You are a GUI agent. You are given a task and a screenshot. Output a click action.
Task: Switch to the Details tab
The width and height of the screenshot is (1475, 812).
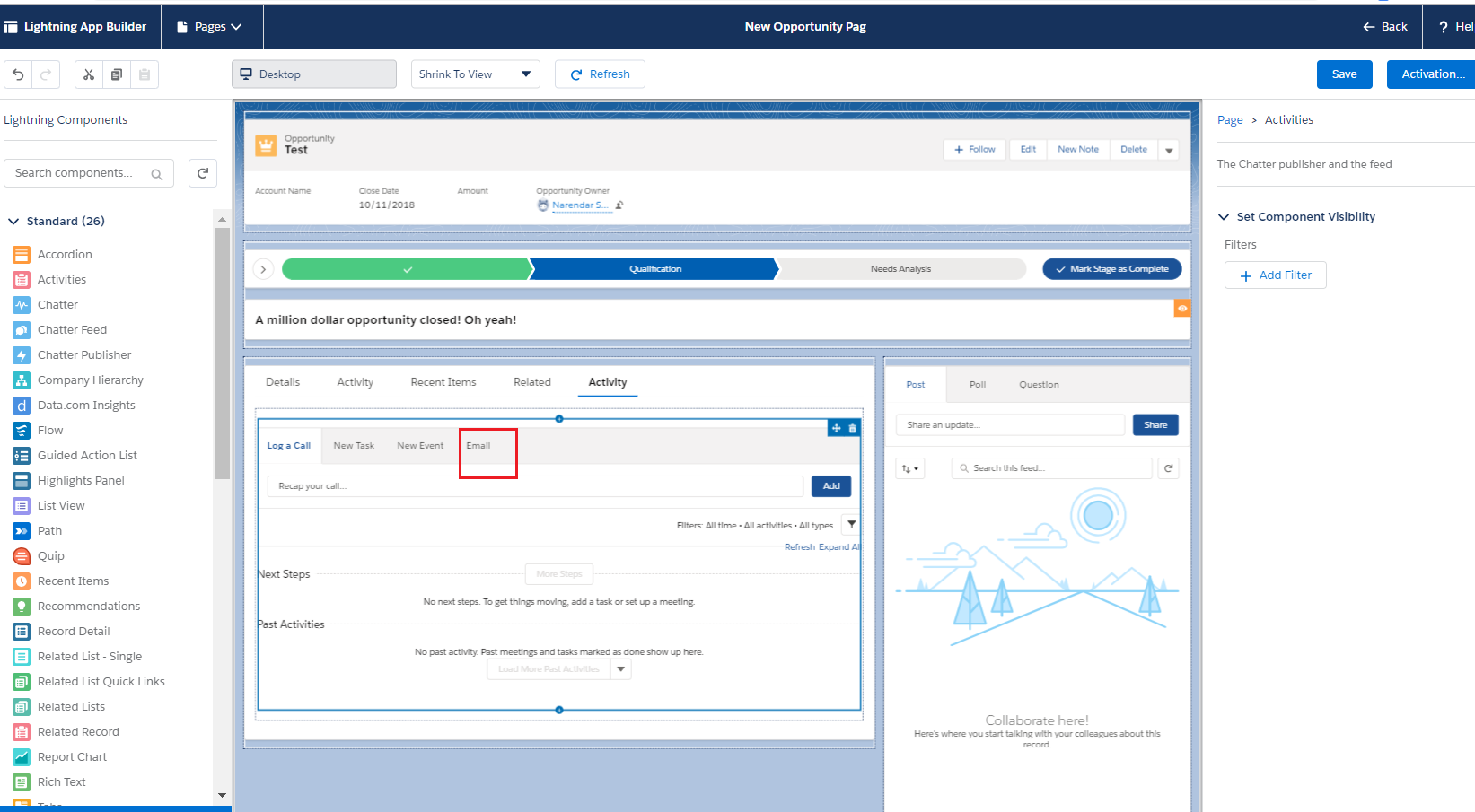coord(283,382)
